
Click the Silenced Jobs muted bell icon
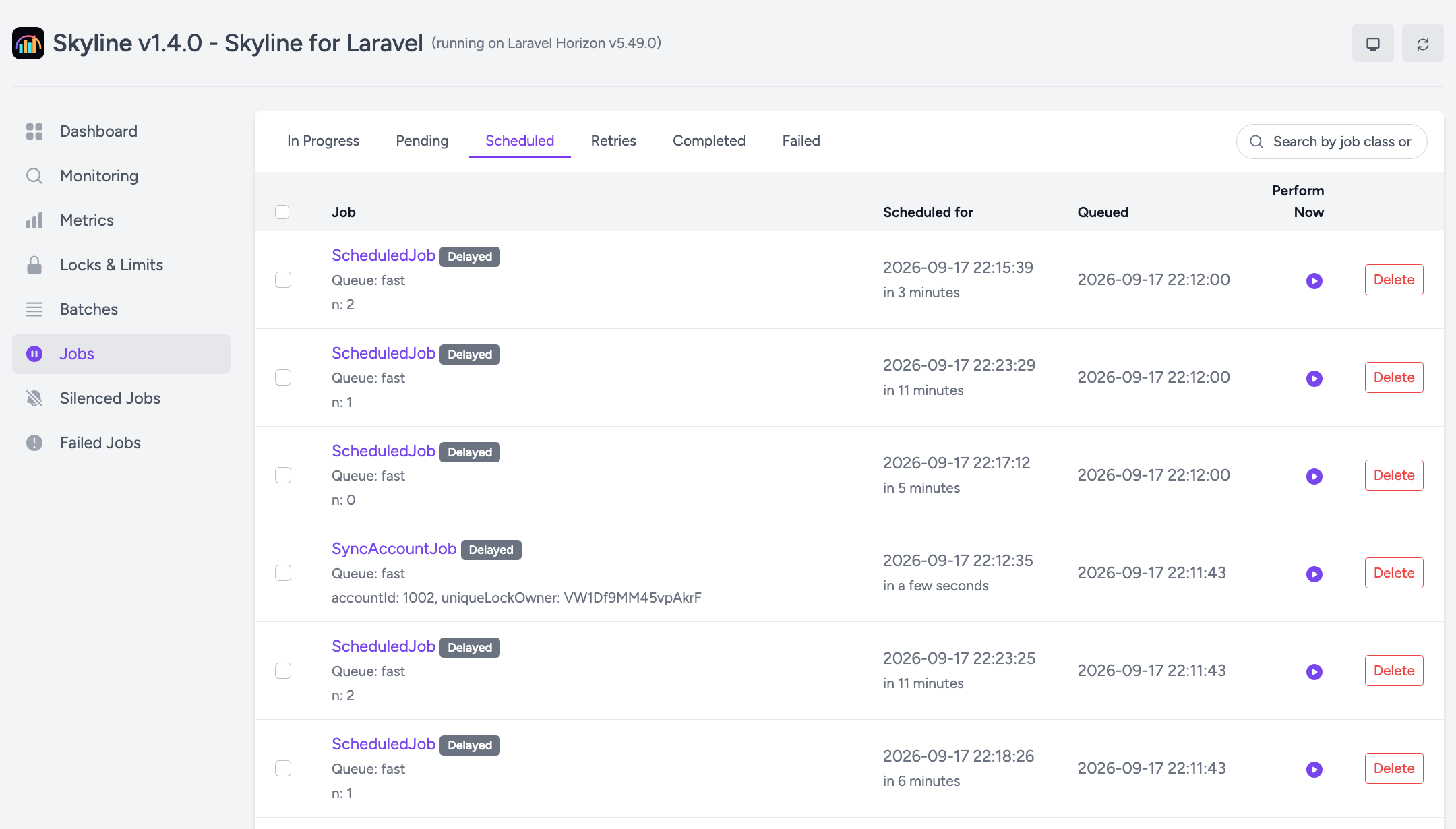(34, 398)
